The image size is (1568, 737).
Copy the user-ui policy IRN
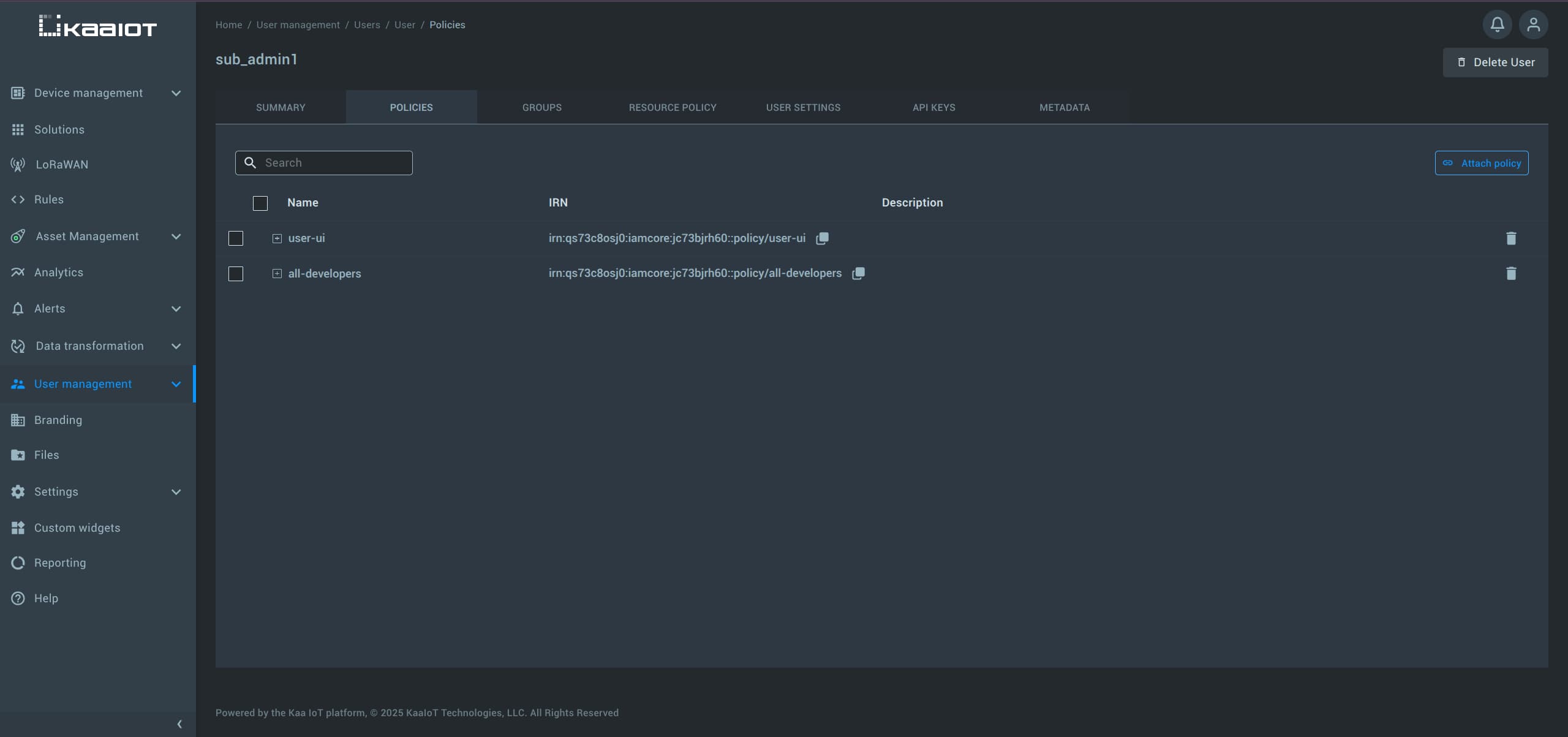[821, 238]
